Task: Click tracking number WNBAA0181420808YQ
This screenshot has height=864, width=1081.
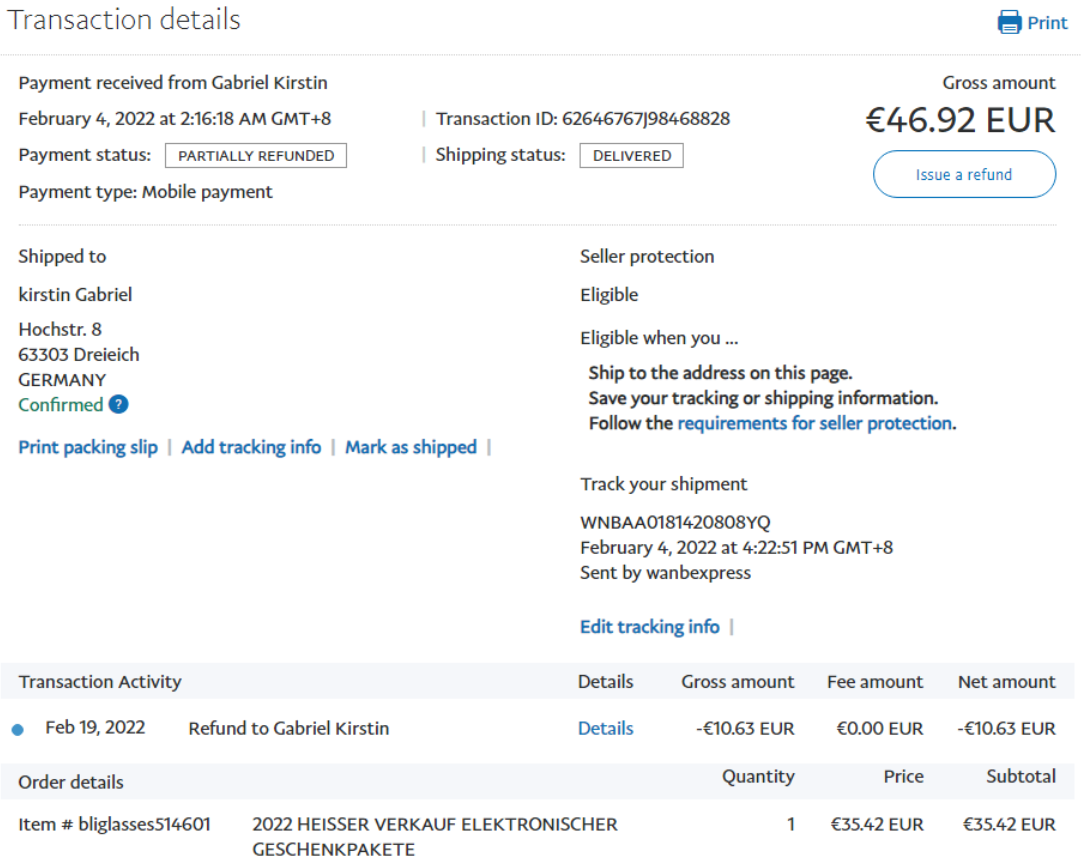Action: tap(675, 522)
